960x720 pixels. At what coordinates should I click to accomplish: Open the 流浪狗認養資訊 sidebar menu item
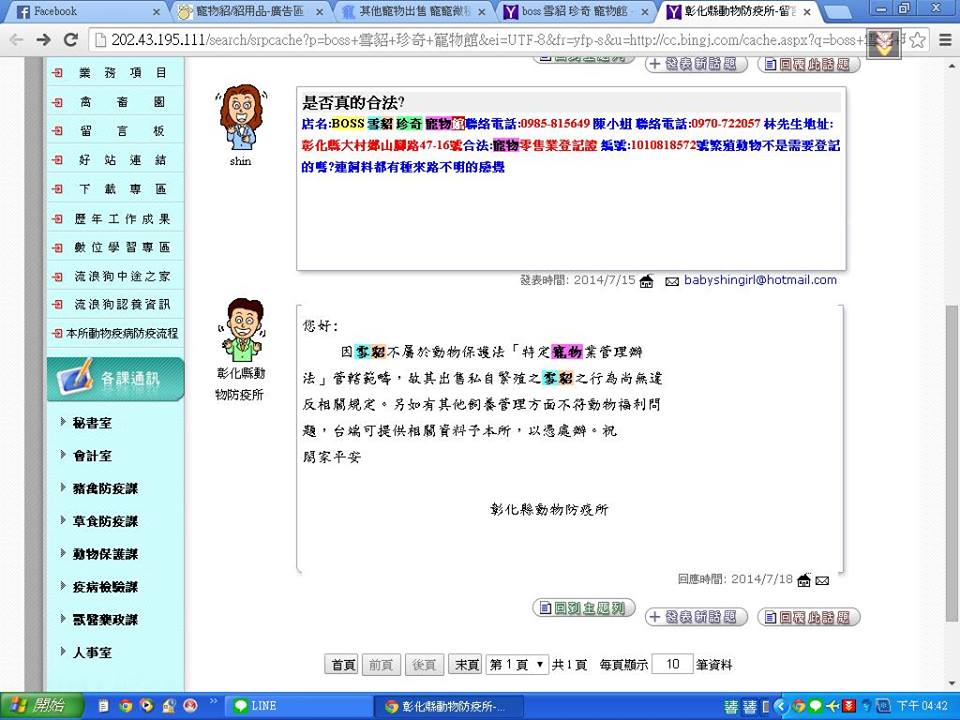coord(122,304)
